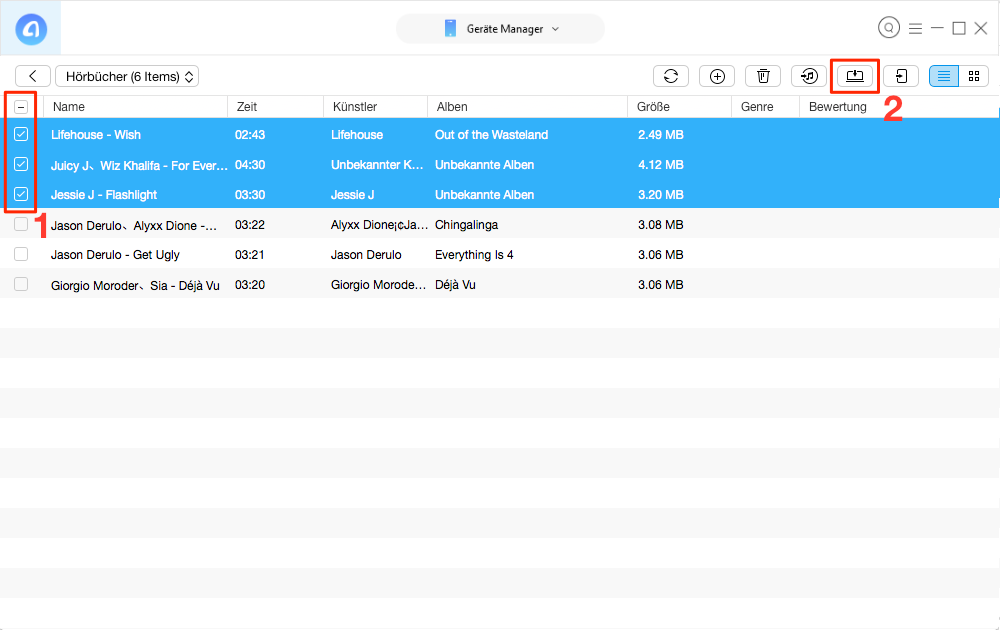
Task: Click the 'Chingalinga' album cell
Action: pos(466,224)
